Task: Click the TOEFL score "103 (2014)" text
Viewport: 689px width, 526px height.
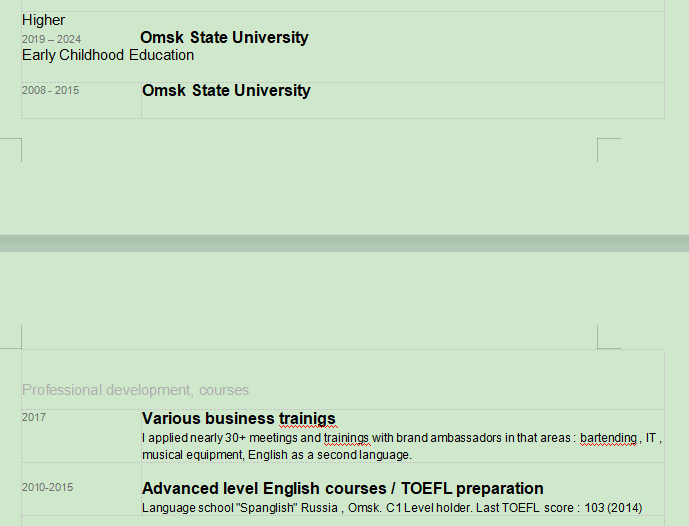Action: point(612,508)
